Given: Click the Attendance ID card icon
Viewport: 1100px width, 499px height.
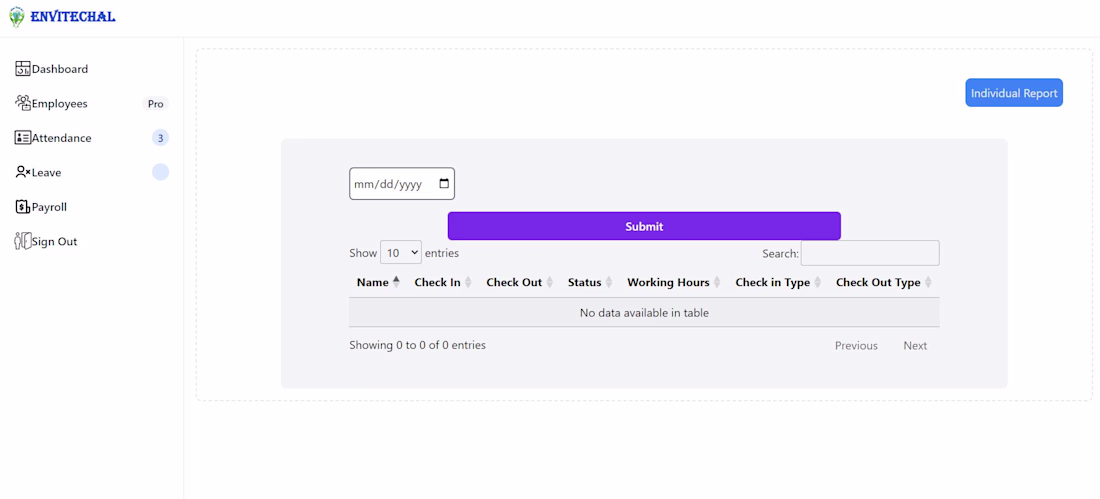Looking at the screenshot, I should coord(23,138).
